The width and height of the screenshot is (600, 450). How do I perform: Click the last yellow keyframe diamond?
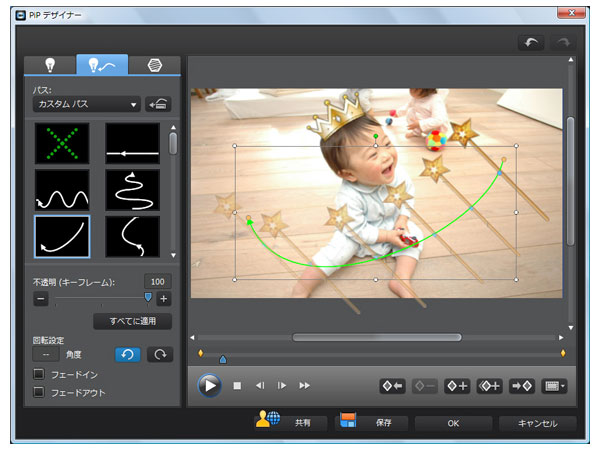coord(563,353)
